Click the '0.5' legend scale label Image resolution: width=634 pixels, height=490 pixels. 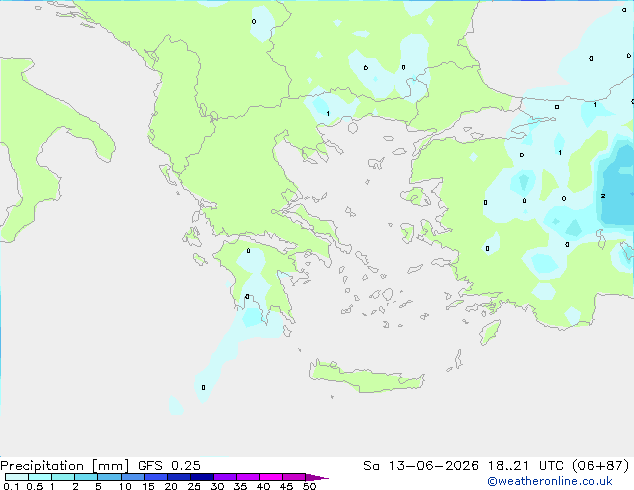coord(35,486)
